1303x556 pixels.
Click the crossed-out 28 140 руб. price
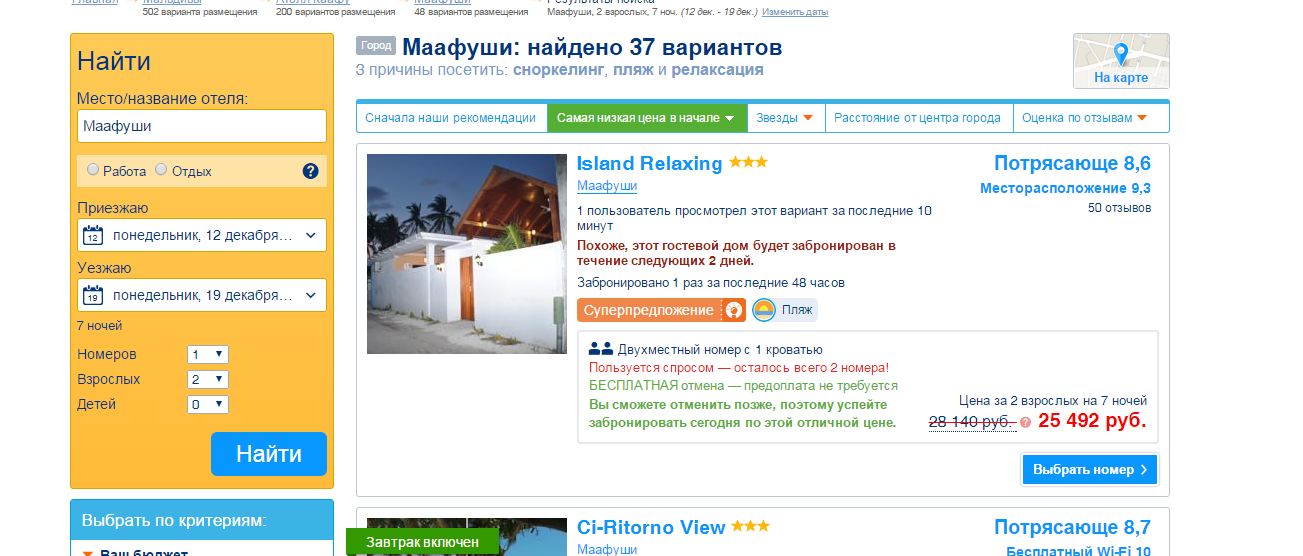click(972, 422)
